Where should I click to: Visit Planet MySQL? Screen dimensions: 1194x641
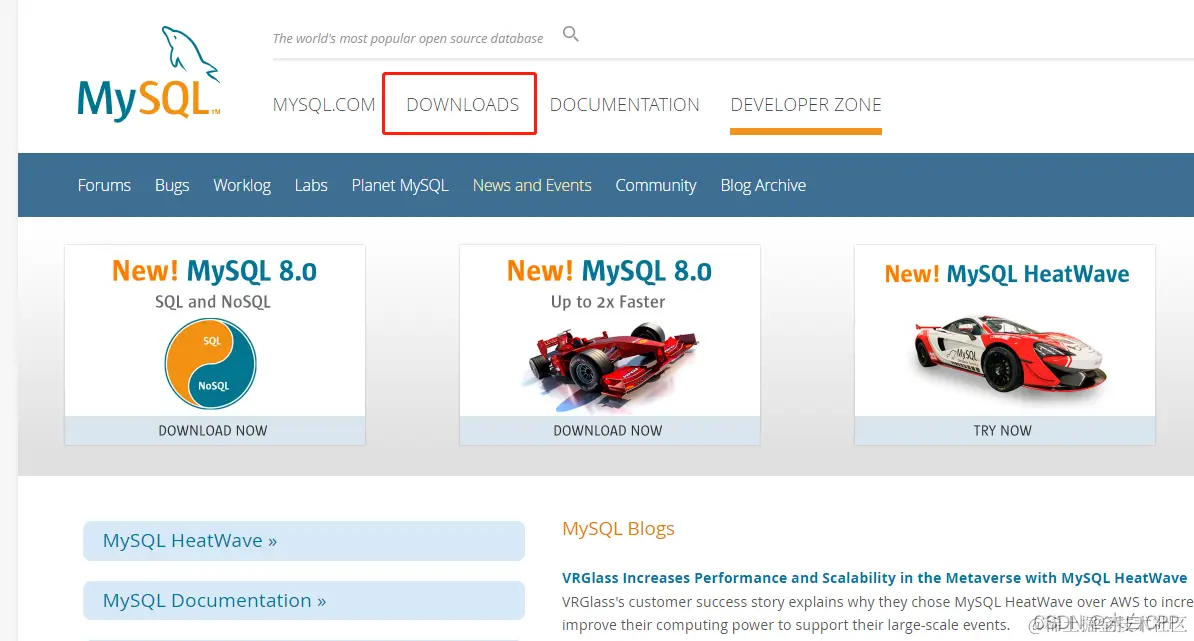(x=400, y=185)
